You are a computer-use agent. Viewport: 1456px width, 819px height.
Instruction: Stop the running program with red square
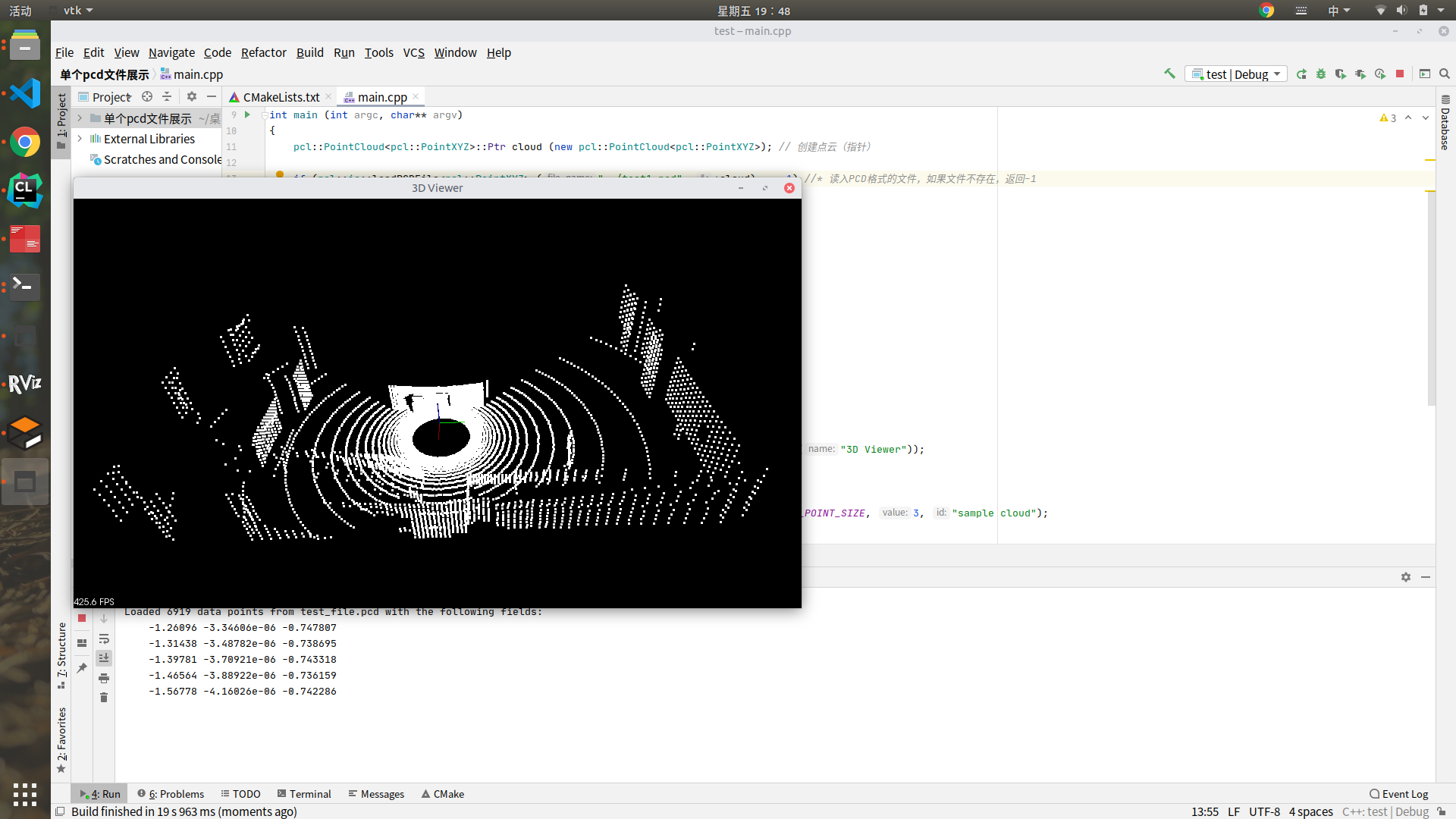pos(1400,74)
